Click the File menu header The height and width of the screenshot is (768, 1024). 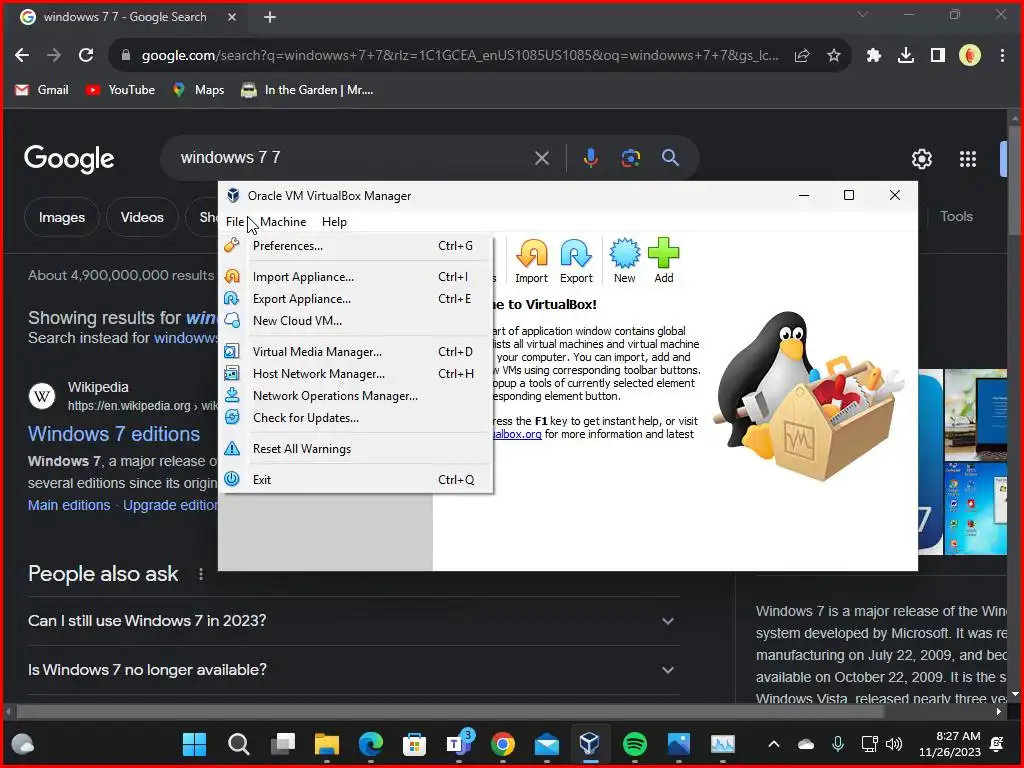tap(234, 222)
